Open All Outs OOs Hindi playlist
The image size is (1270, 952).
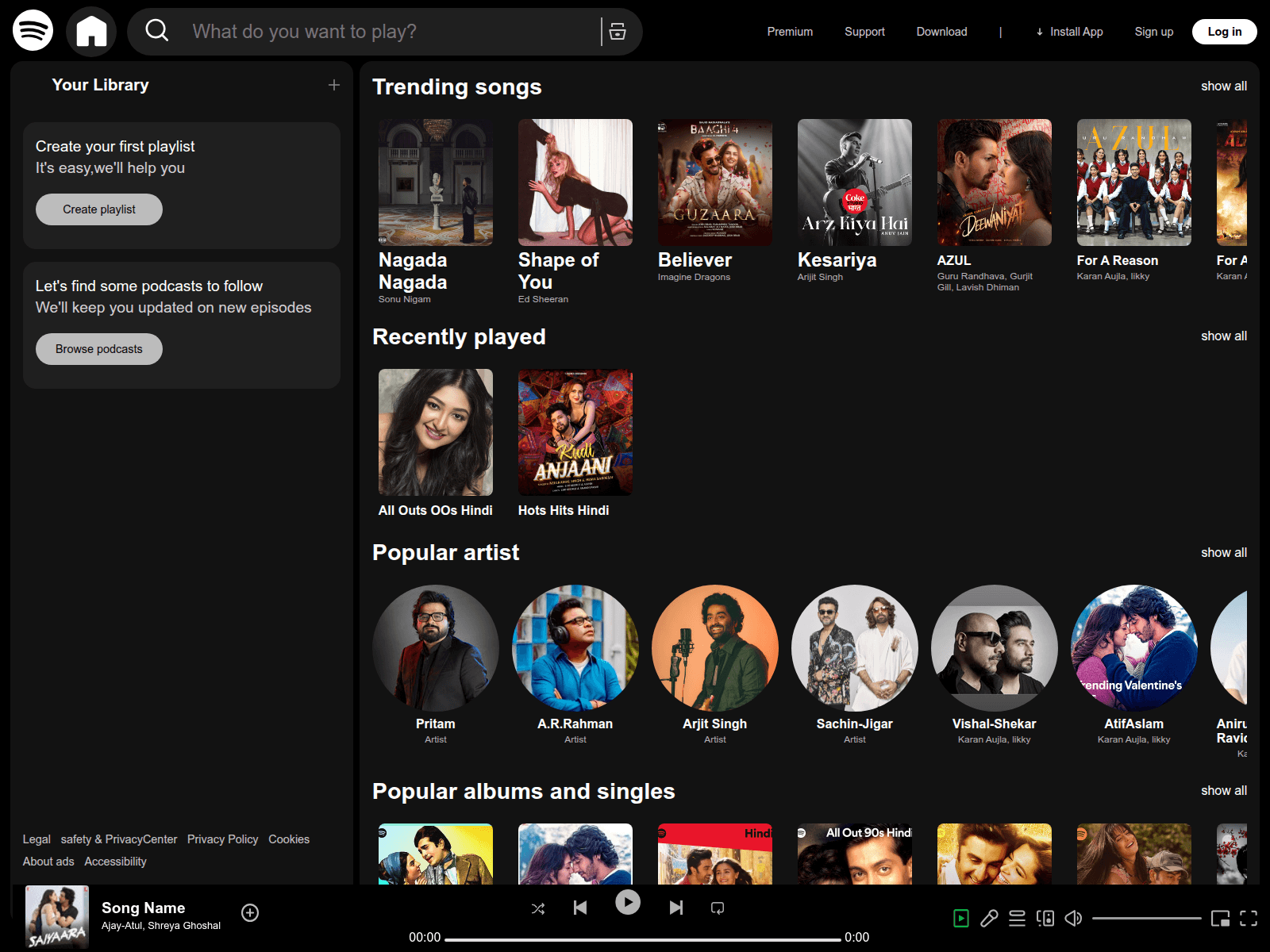pyautogui.click(x=436, y=444)
